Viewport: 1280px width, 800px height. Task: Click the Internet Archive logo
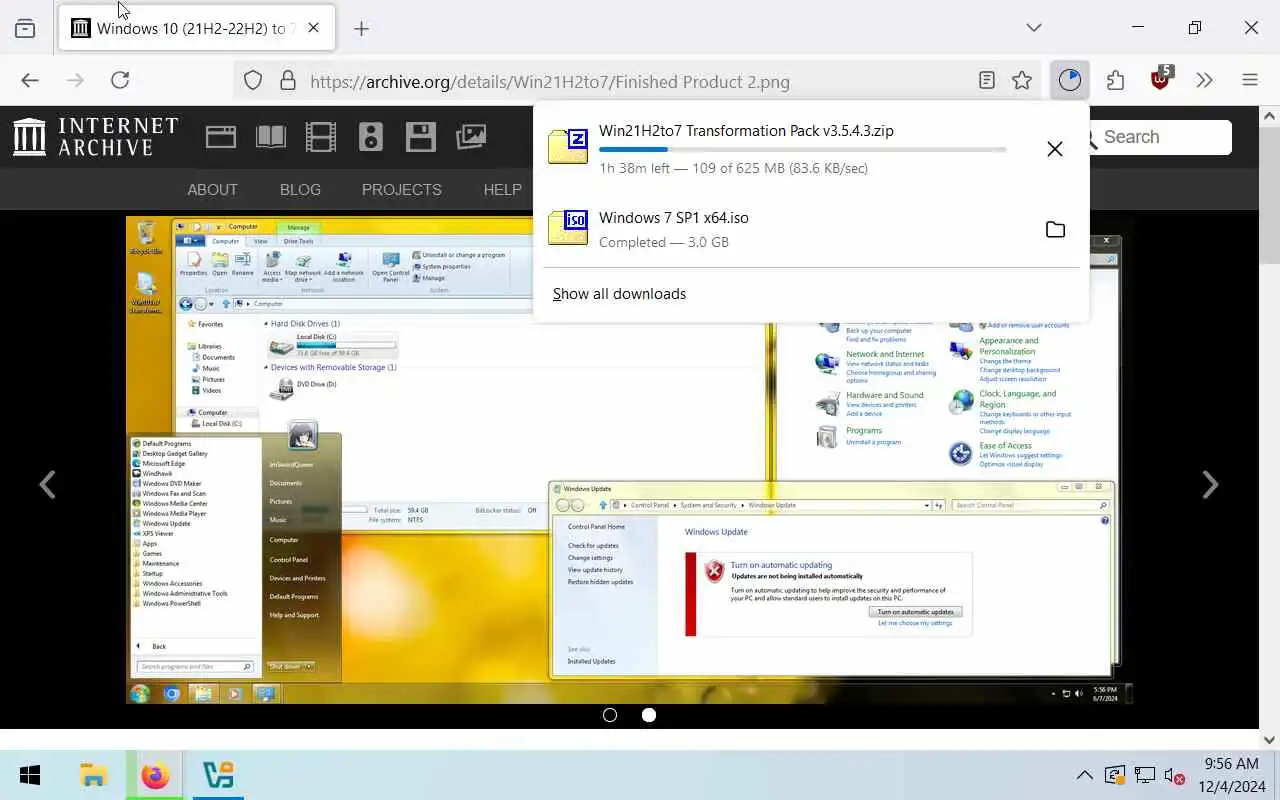click(95, 137)
